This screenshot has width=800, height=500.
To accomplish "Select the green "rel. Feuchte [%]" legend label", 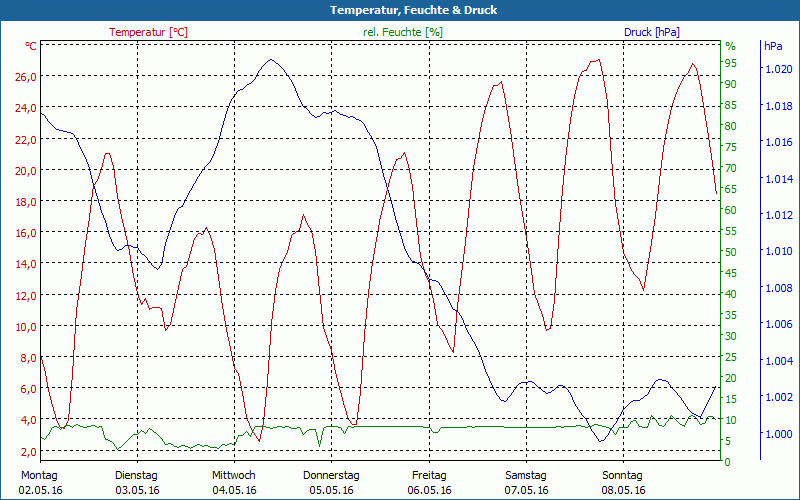I will tap(403, 32).
